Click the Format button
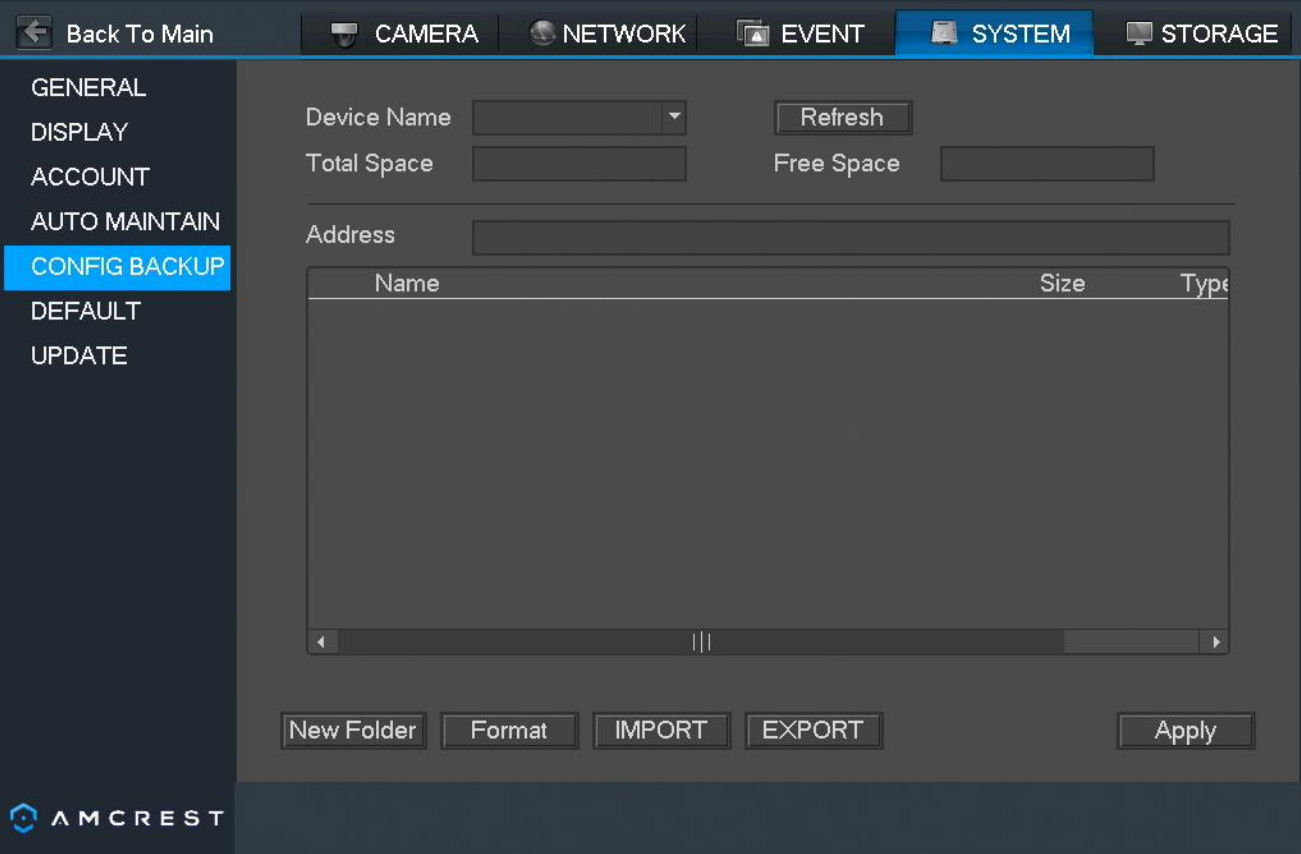The width and height of the screenshot is (1301, 854). click(x=509, y=731)
